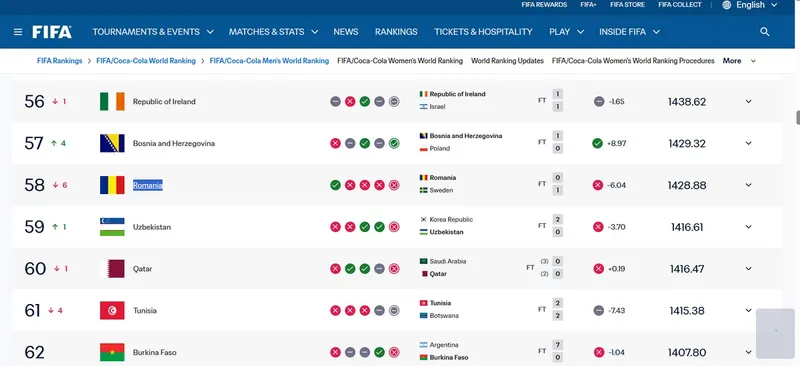Click FIFA/Coca-Cola World Ranking breadcrumb
Image resolution: width=800 pixels, height=366 pixels.
click(146, 61)
